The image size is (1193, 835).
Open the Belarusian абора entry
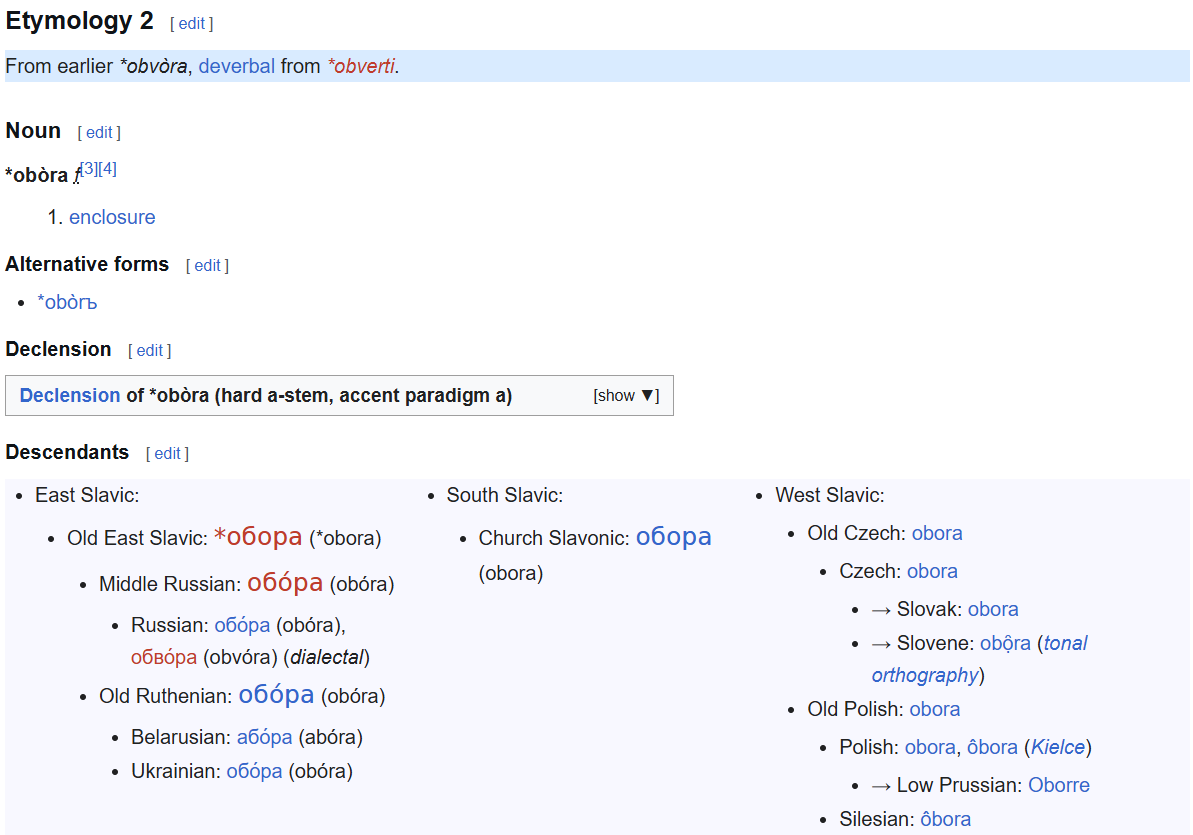[264, 738]
